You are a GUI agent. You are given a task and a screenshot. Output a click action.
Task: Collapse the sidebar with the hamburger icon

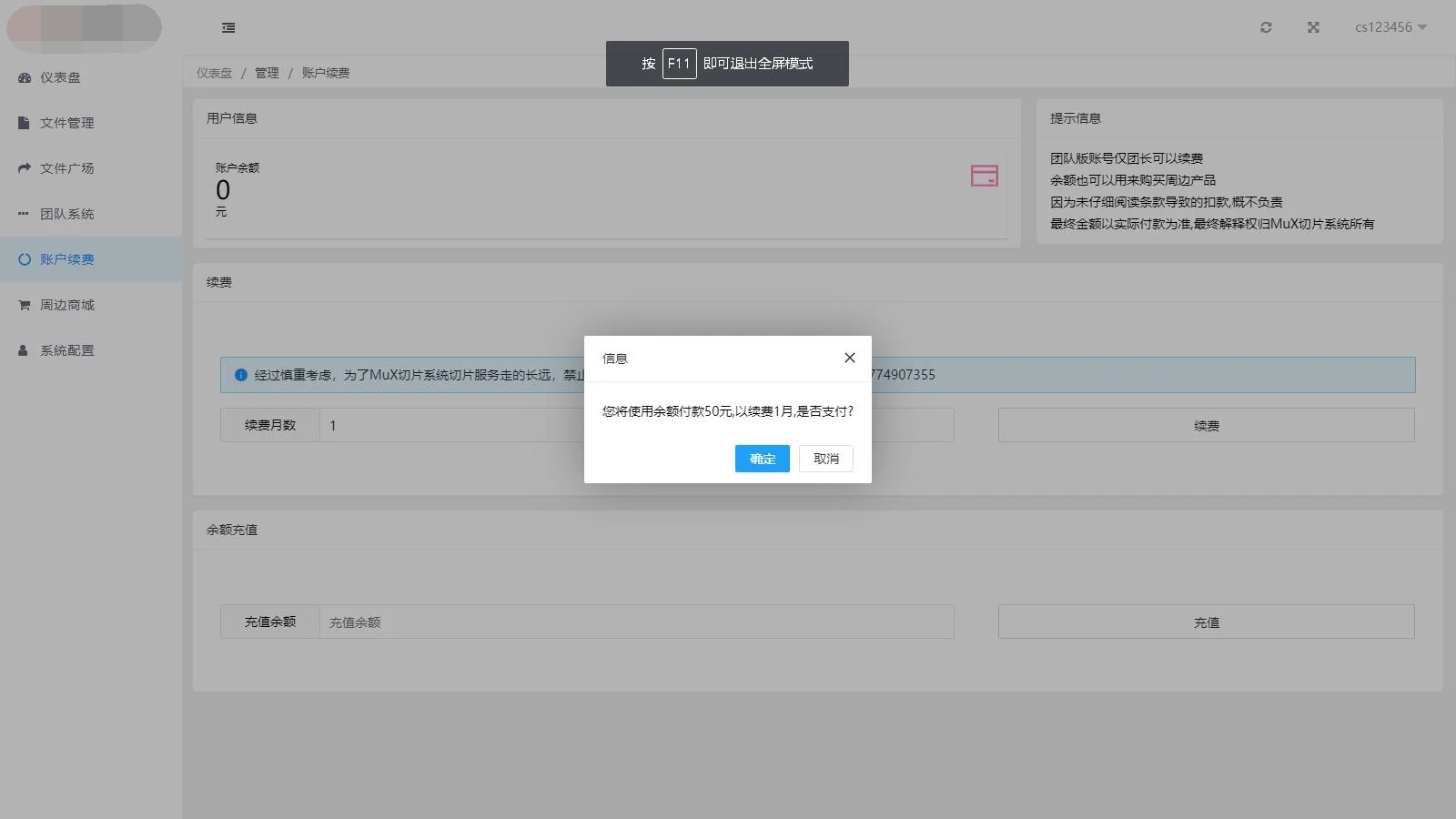point(228,28)
